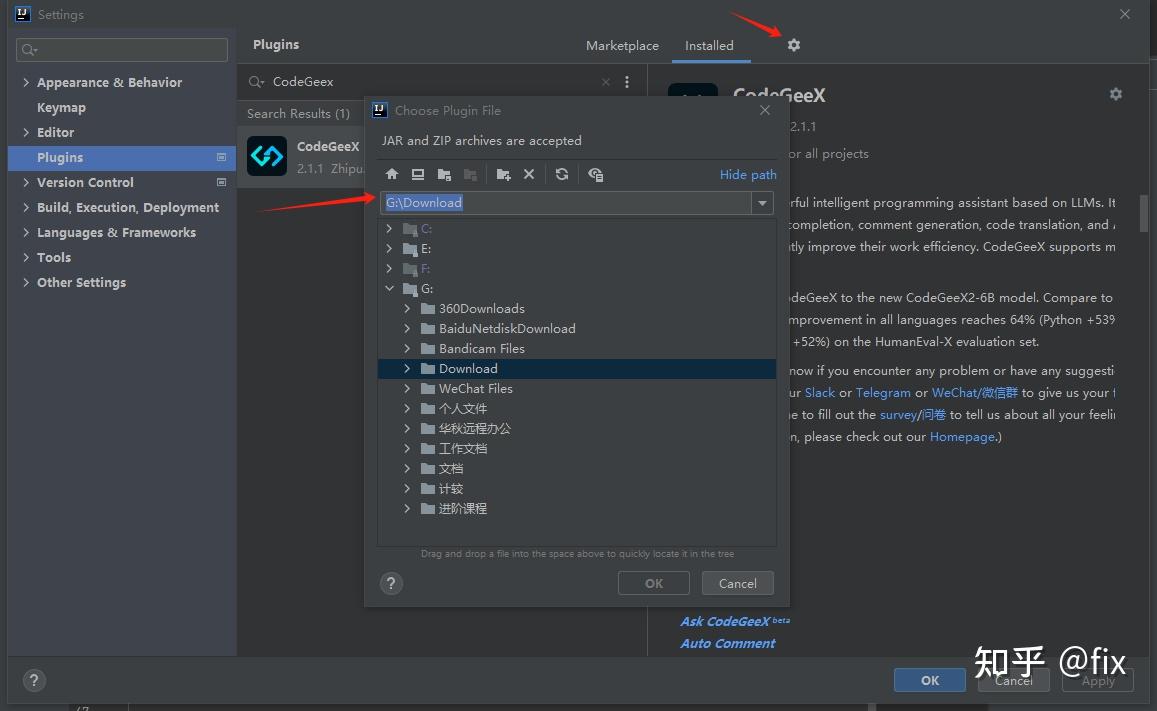Click the Hide path link
1157x711 pixels.
(747, 174)
